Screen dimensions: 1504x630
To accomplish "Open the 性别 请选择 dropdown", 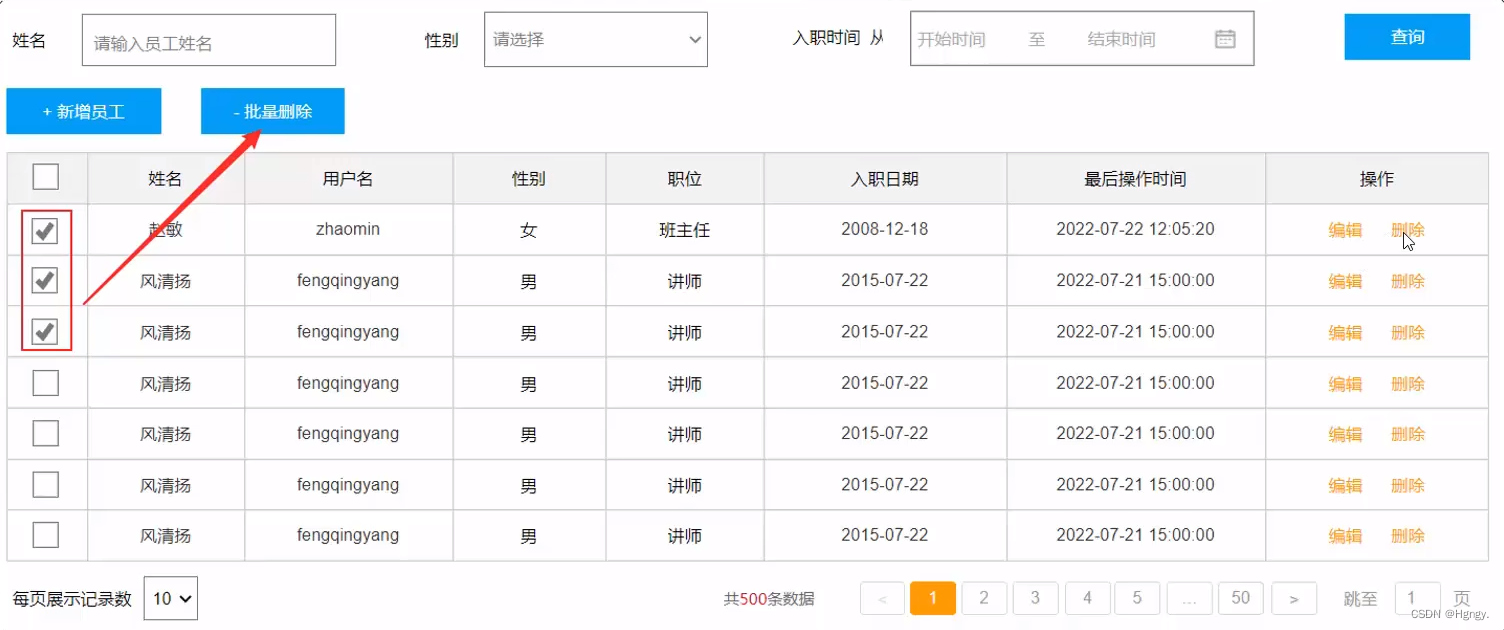I will click(596, 39).
